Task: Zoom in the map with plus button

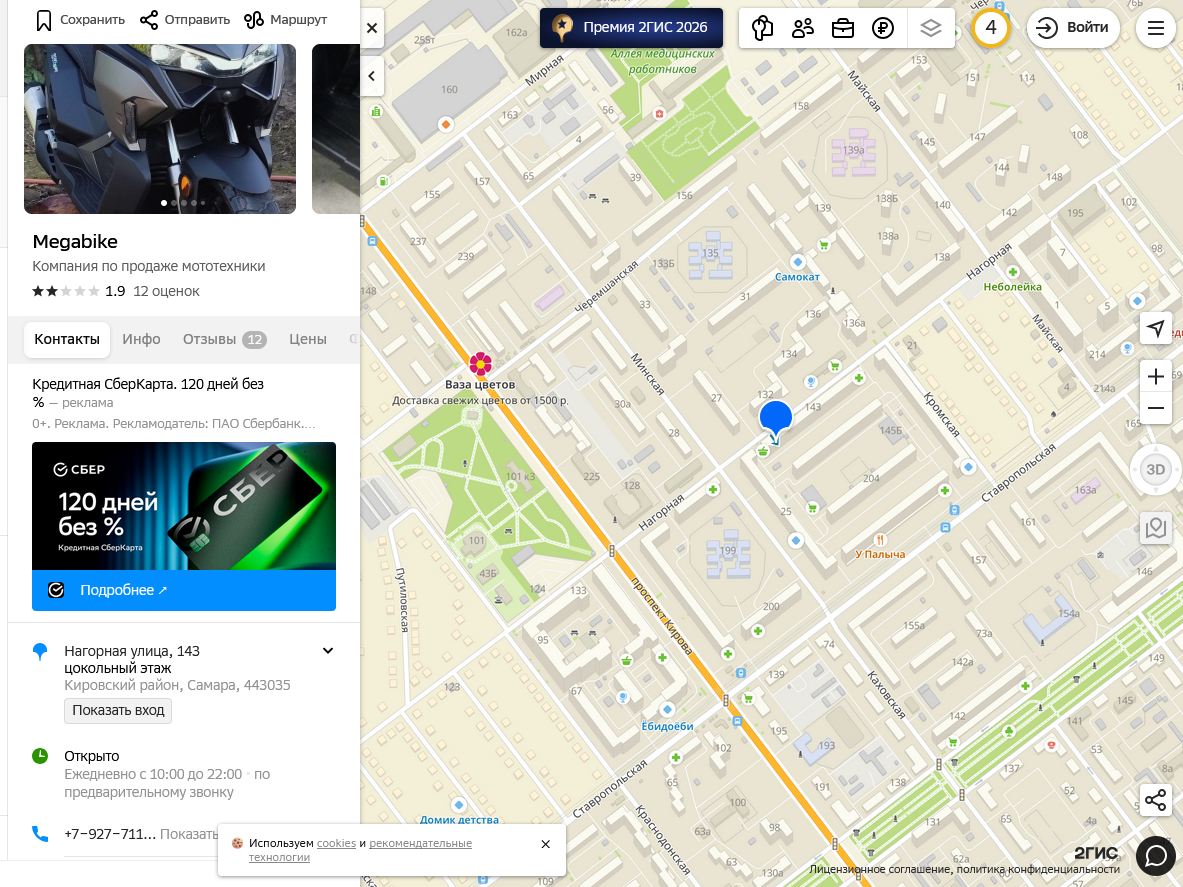Action: 1155,376
